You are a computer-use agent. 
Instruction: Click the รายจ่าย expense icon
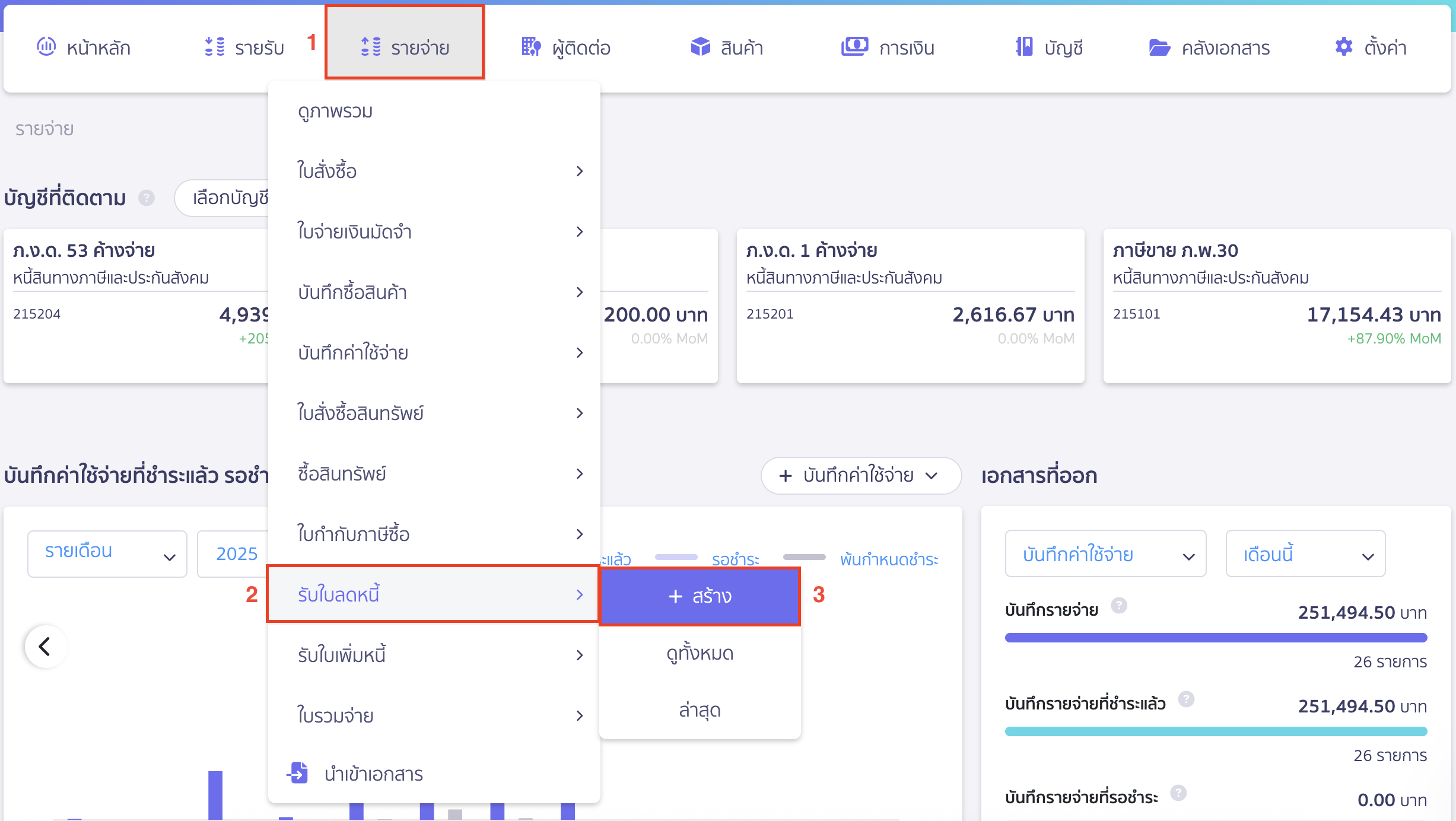coord(371,46)
